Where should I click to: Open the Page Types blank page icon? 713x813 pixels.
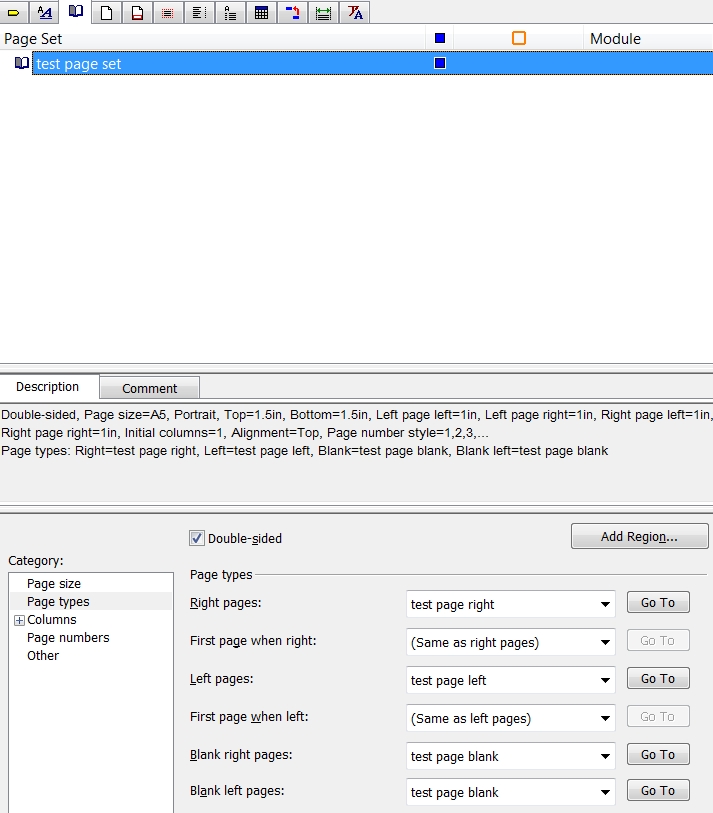(x=106, y=12)
